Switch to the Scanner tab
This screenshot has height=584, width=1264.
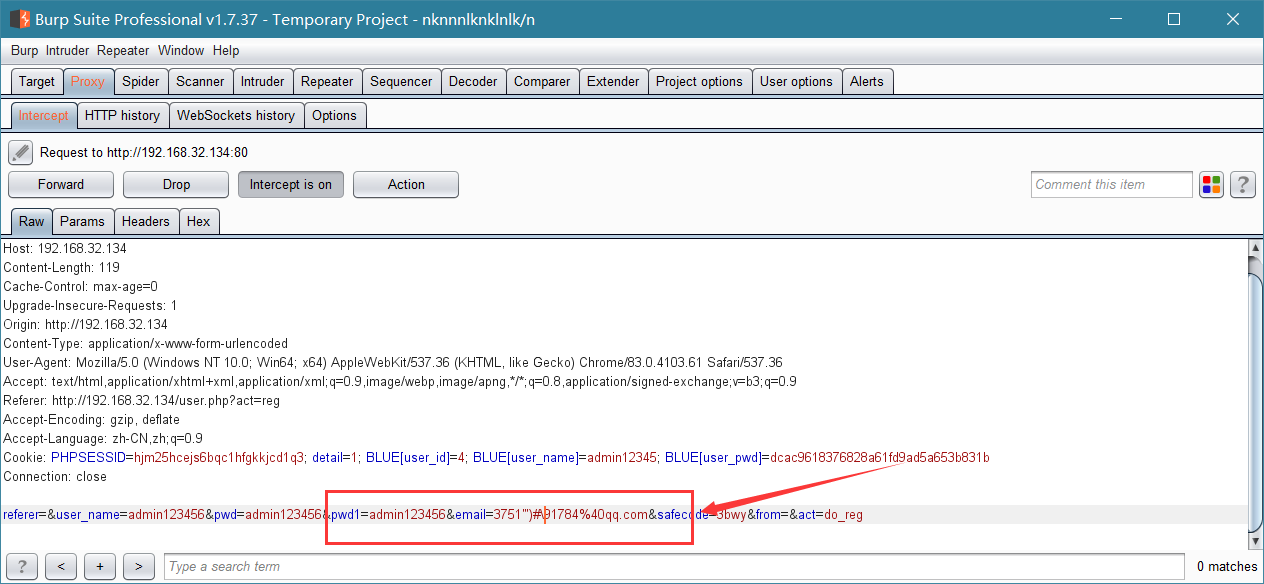tap(201, 82)
